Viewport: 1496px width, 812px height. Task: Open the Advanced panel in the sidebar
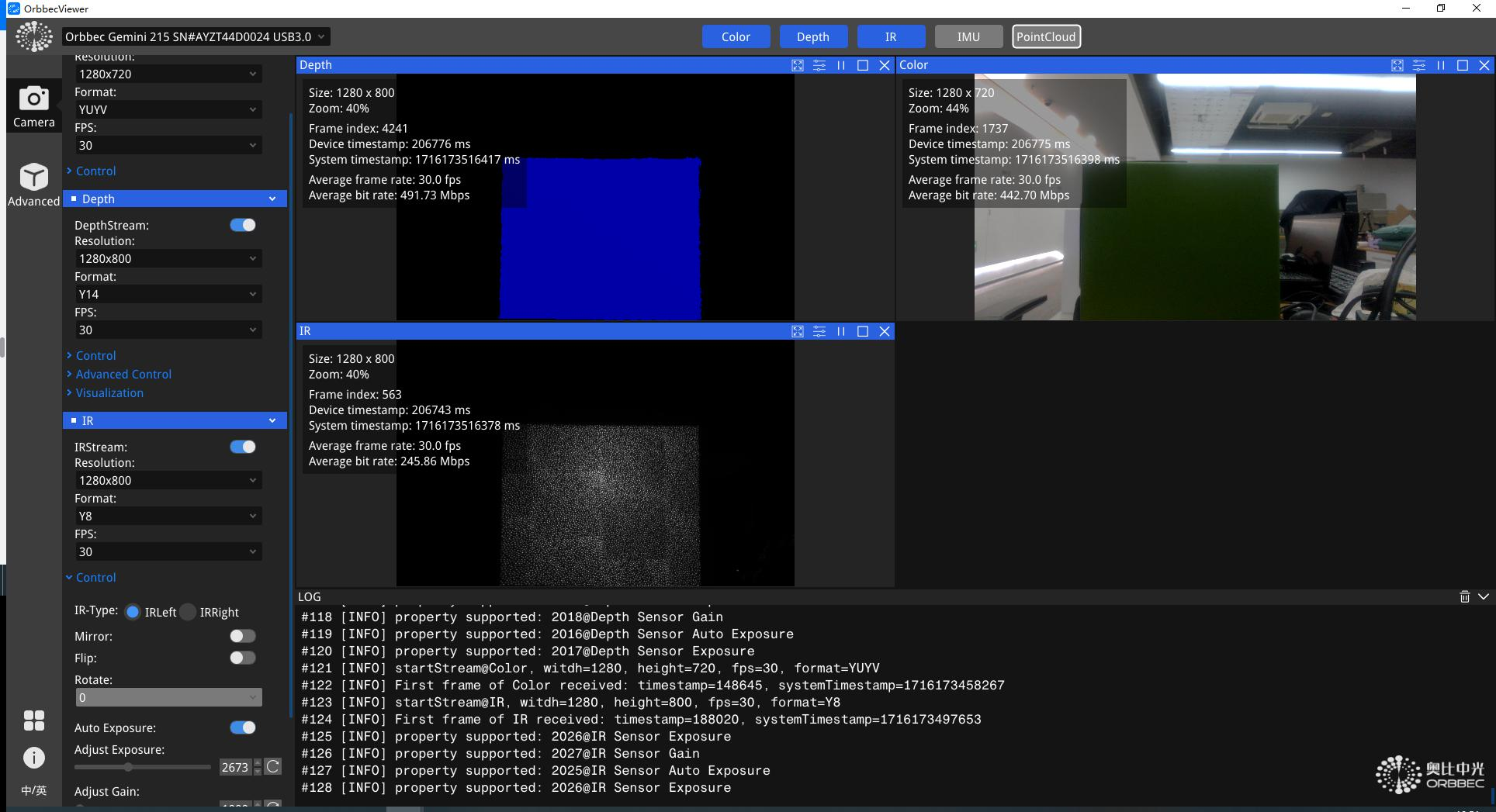pyautogui.click(x=33, y=184)
